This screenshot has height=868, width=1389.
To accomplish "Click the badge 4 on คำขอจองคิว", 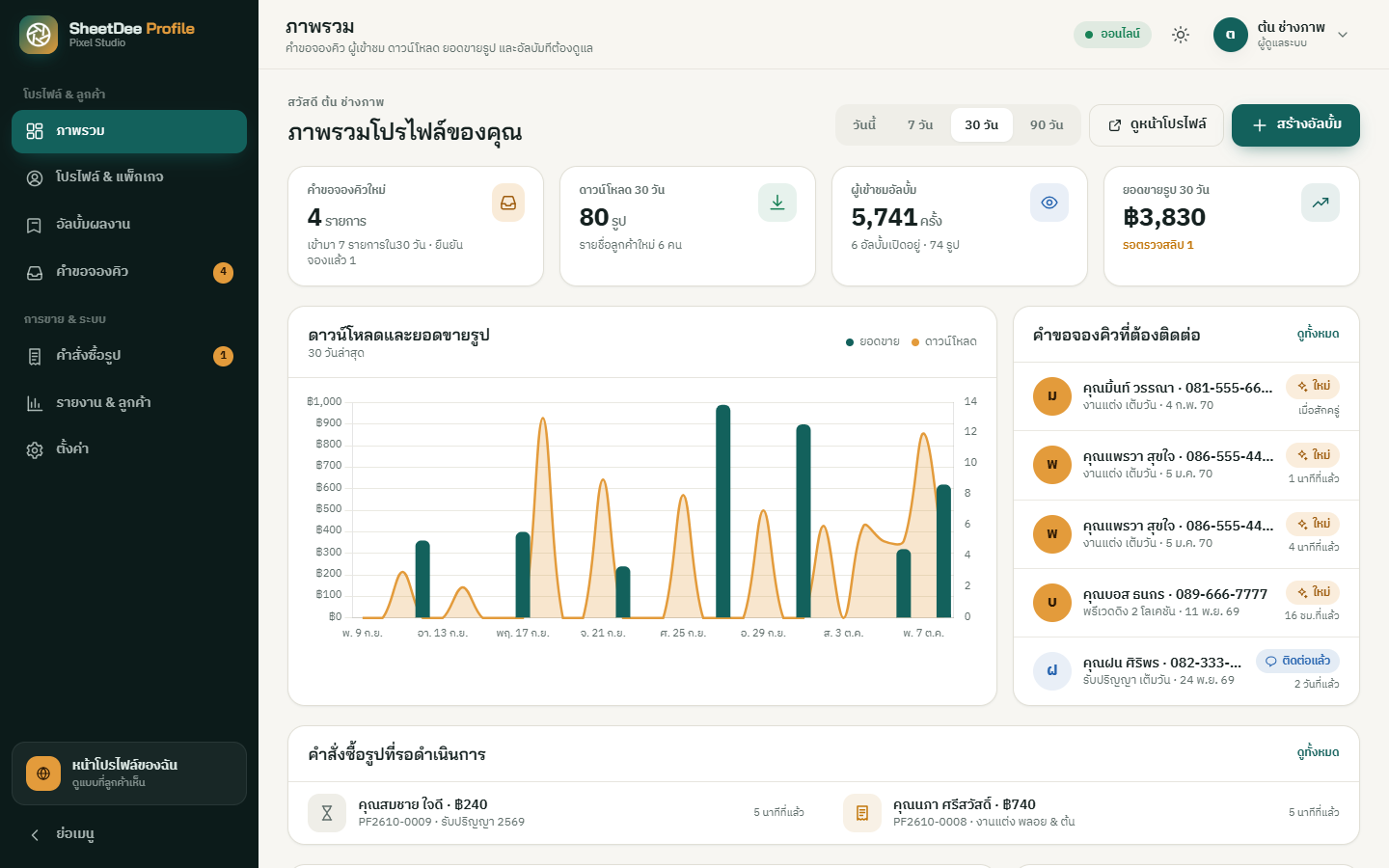I will (x=223, y=272).
